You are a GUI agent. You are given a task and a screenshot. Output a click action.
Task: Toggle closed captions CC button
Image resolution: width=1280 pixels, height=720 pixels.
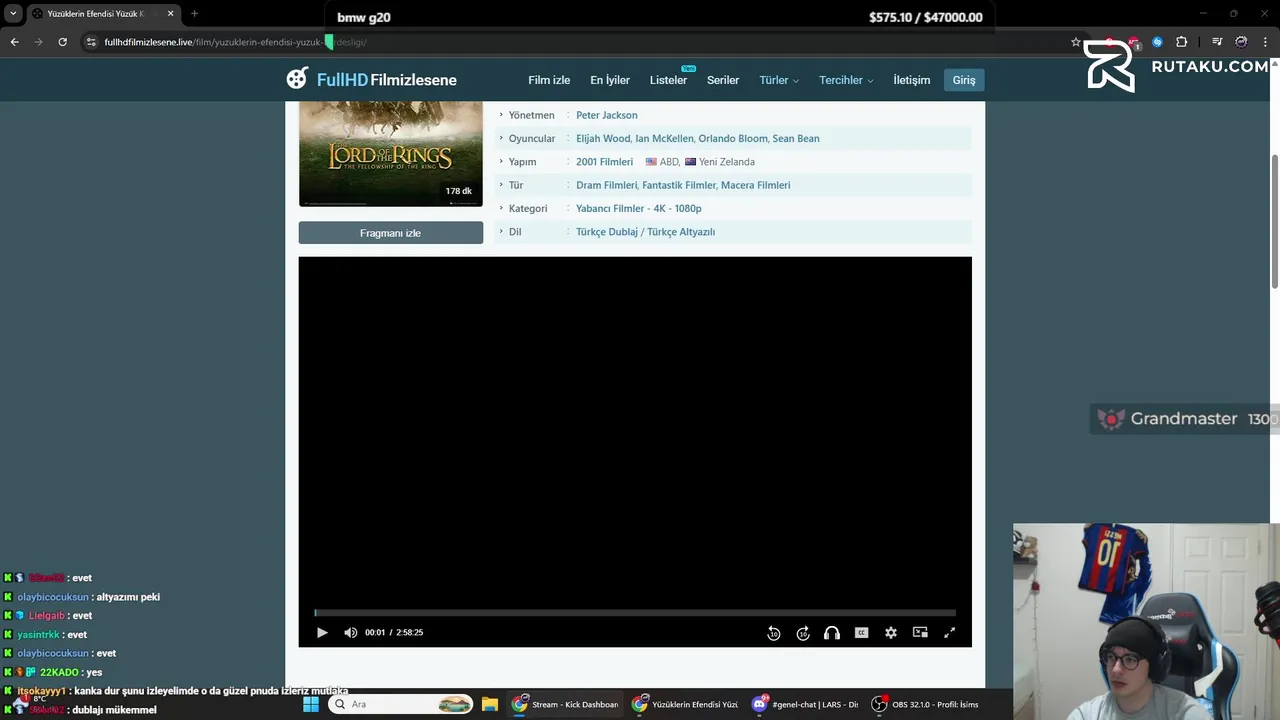pos(861,633)
